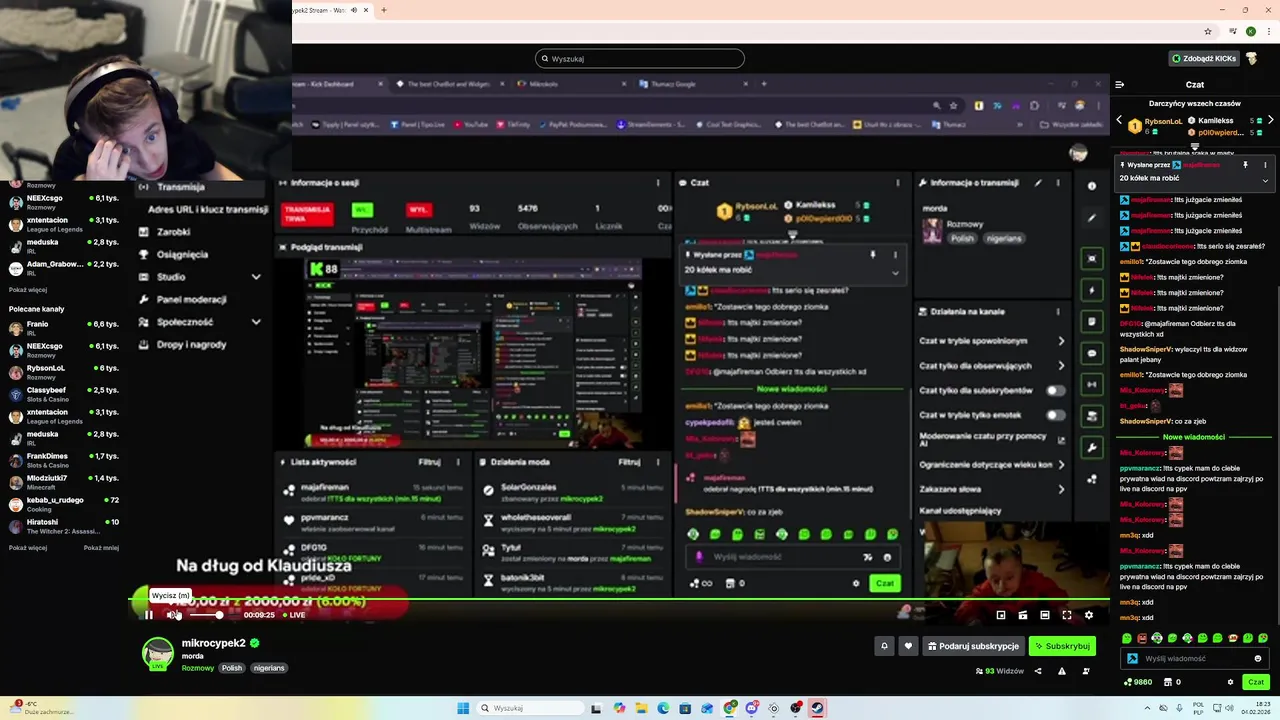The width and height of the screenshot is (1280, 720).
Task: Click Nowe wiadomości divider in chat
Action: [x=1194, y=437]
